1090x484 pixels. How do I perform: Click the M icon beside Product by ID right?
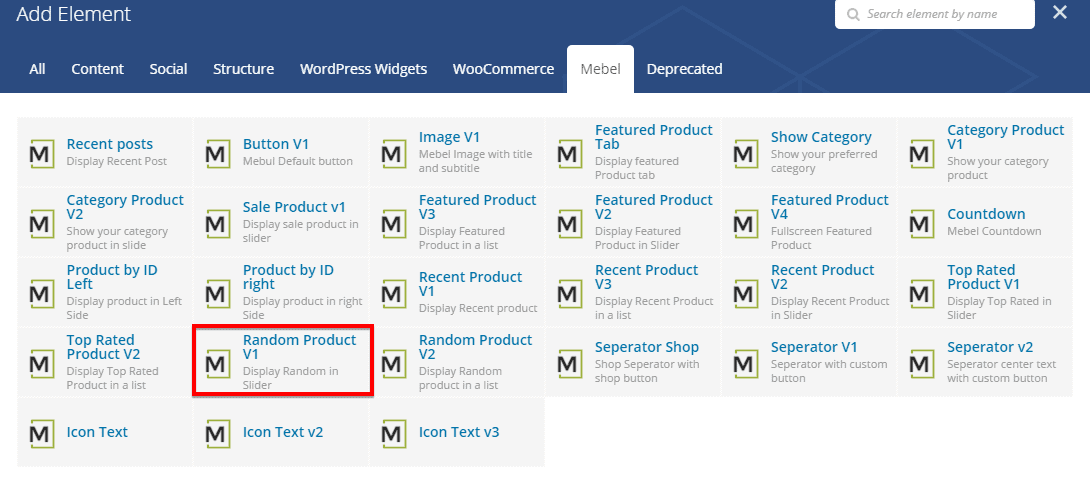(x=218, y=293)
